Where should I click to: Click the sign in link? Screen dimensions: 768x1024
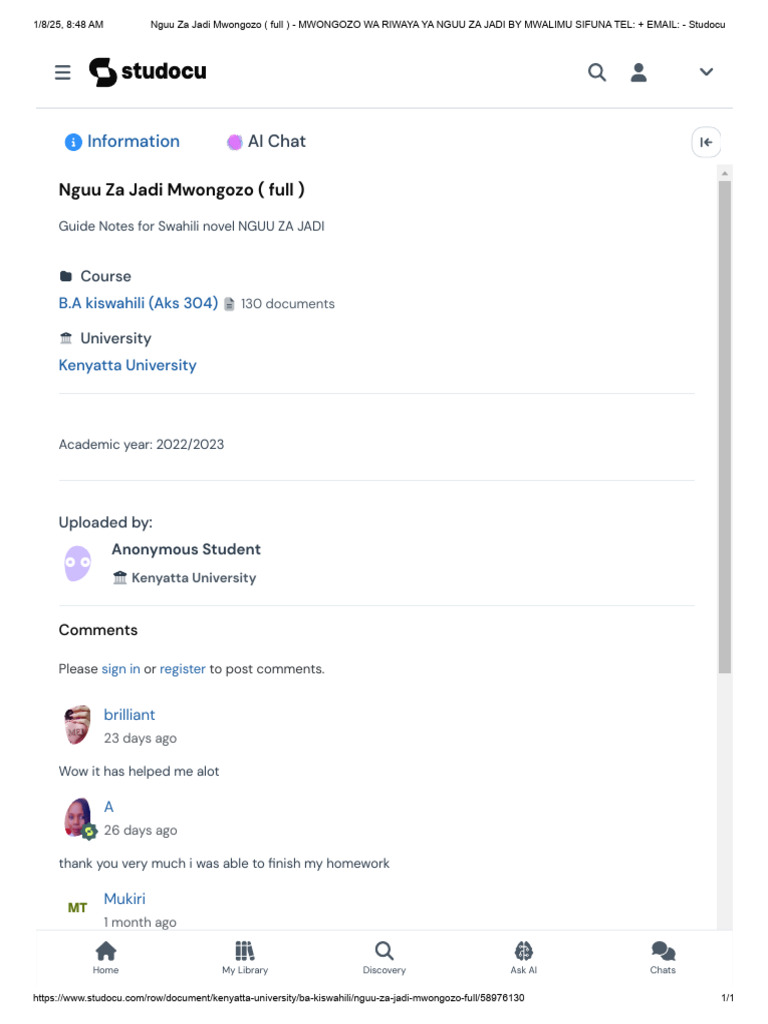[x=121, y=669]
